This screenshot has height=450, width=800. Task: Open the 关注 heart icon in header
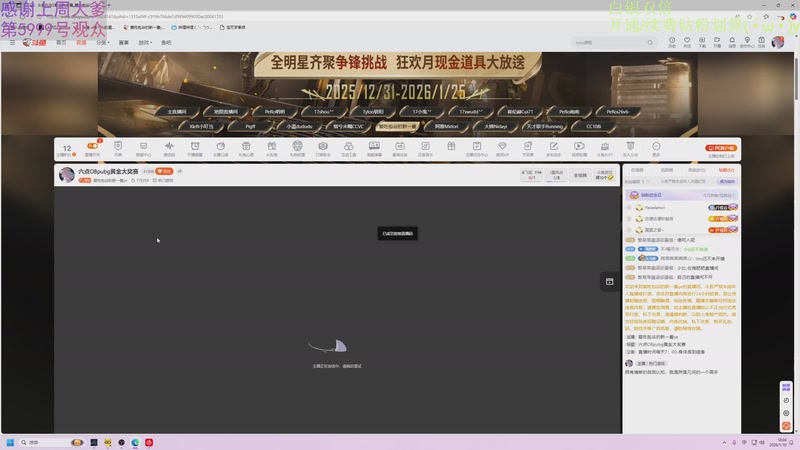687,42
